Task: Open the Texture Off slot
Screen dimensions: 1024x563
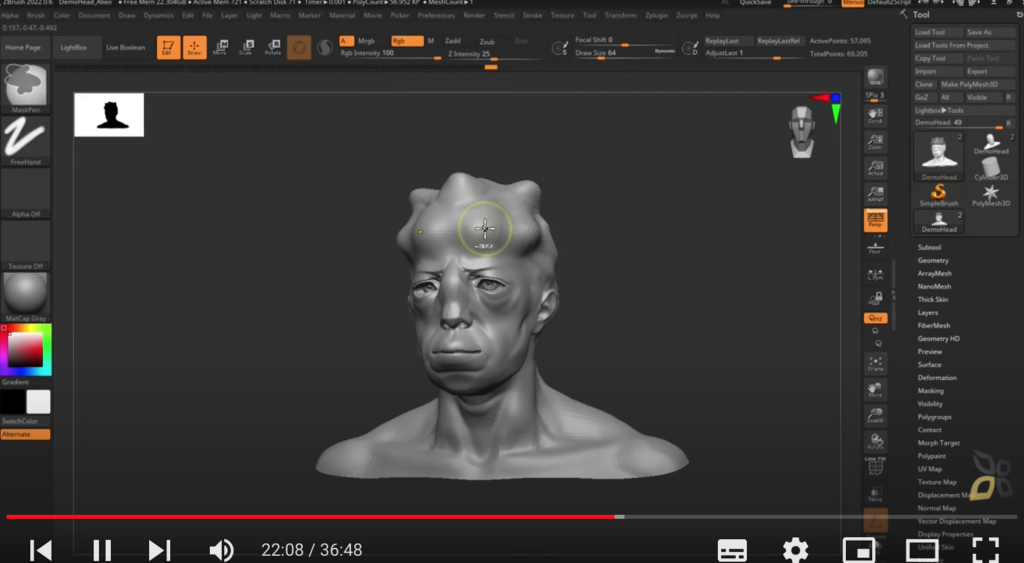Action: coord(25,245)
